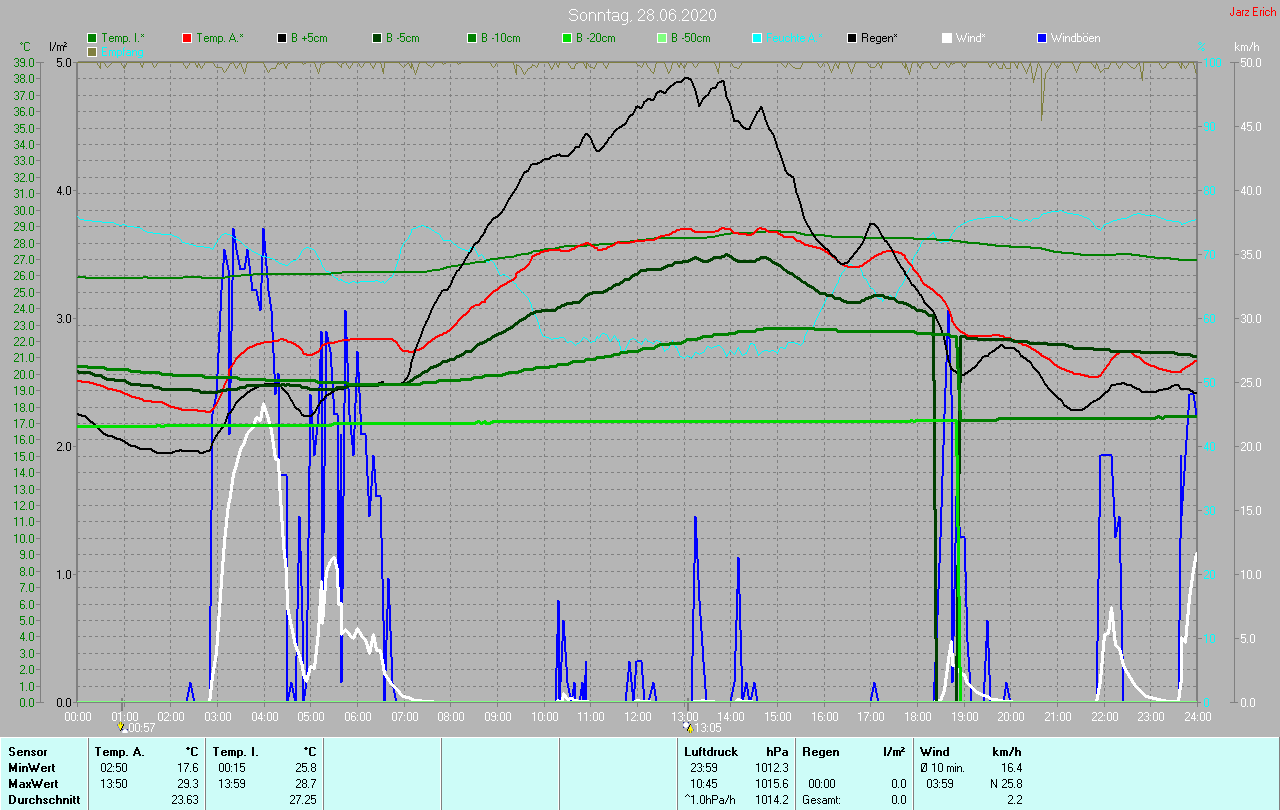This screenshot has height=810, width=1280.
Task: Click the date title Sonntag, 28.06.2020
Action: [x=642, y=15]
